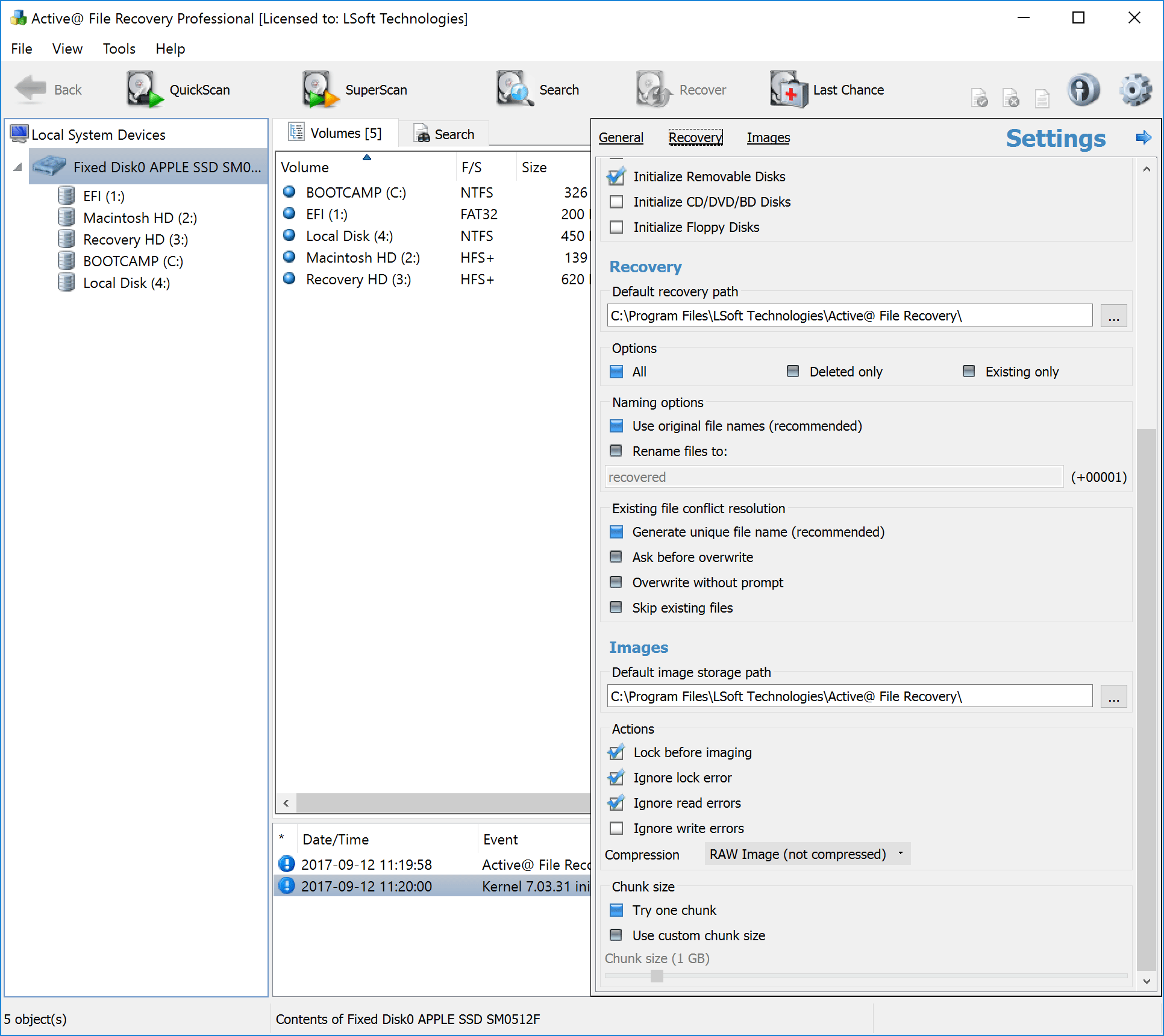Enable Initialize CD/DVD/BD Disks checkbox
The height and width of the screenshot is (1036, 1164).
tap(617, 202)
